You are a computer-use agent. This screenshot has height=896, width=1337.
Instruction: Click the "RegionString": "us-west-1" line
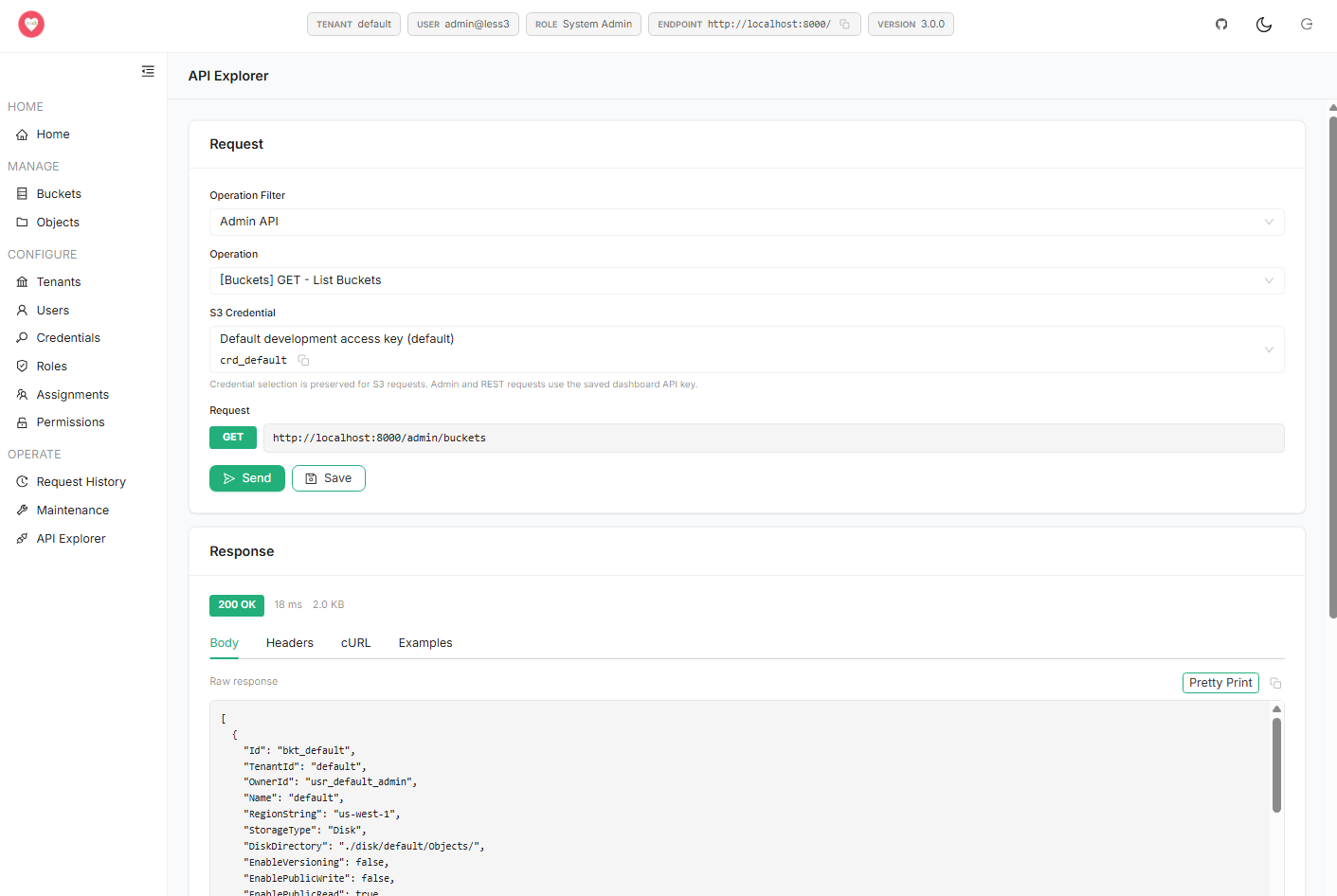[322, 815]
